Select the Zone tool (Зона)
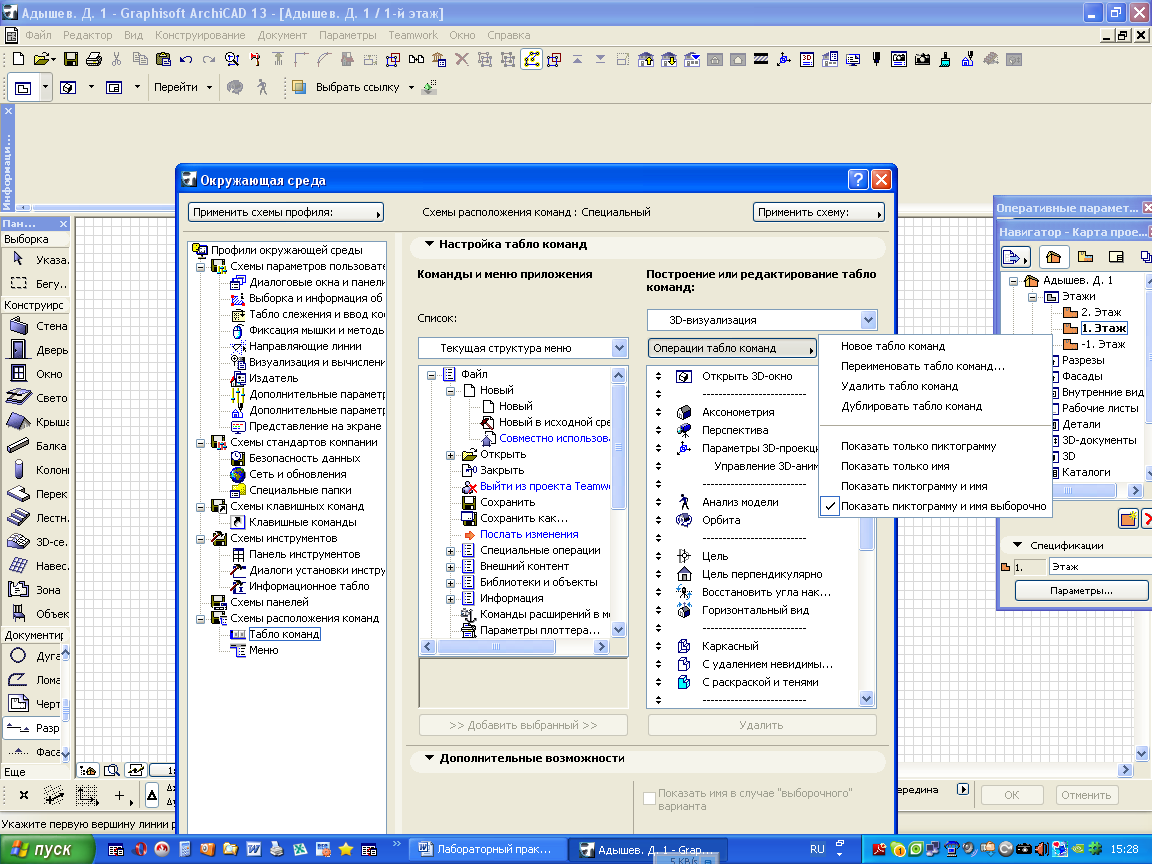Screen dimensions: 1152x864 pyautogui.click(x=35, y=589)
